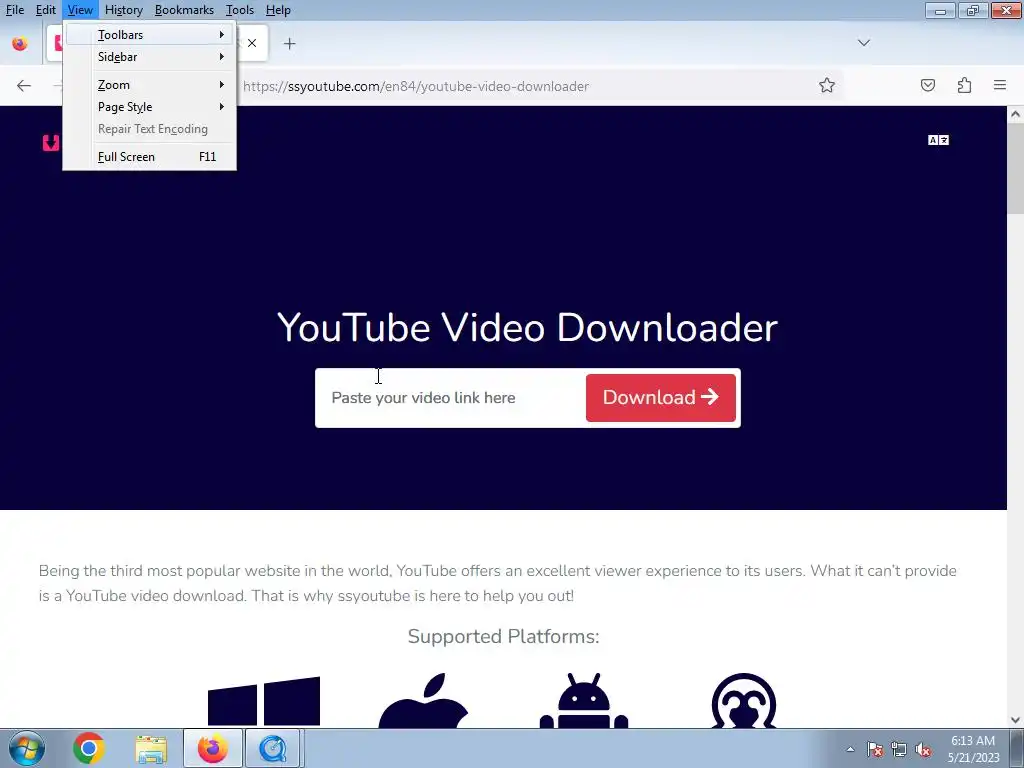
Task: Click the Apple platform icon
Action: pos(423,701)
